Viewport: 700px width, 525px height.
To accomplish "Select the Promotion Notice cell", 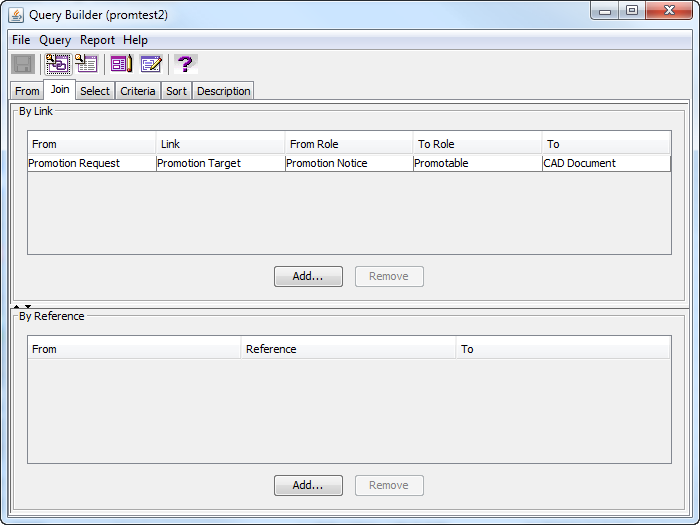I will 350,163.
